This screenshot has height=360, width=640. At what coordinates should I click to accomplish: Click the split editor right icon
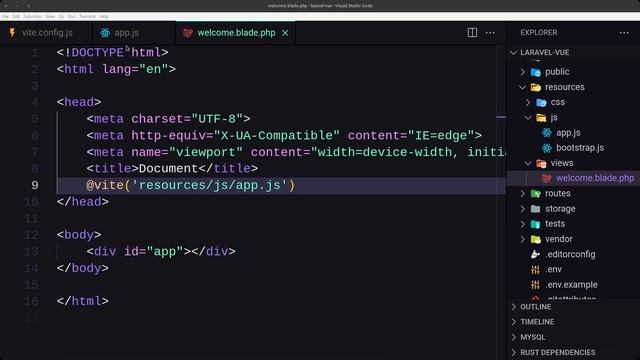(x=472, y=33)
